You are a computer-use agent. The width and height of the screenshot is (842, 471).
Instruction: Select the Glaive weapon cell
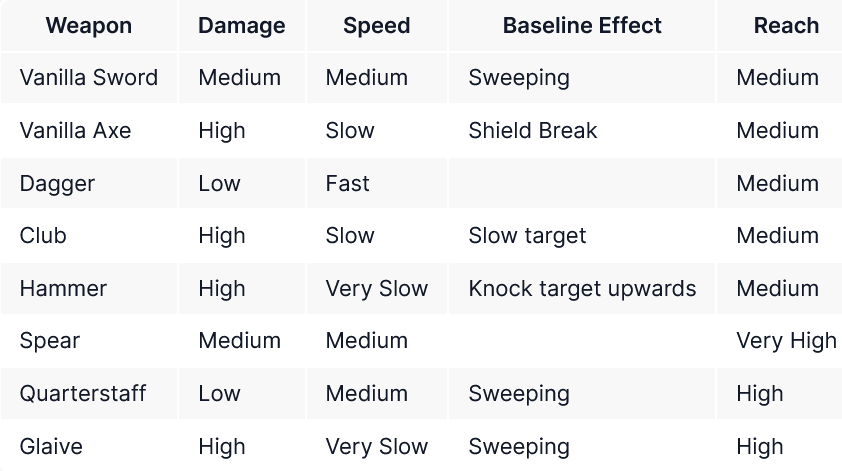tap(51, 447)
